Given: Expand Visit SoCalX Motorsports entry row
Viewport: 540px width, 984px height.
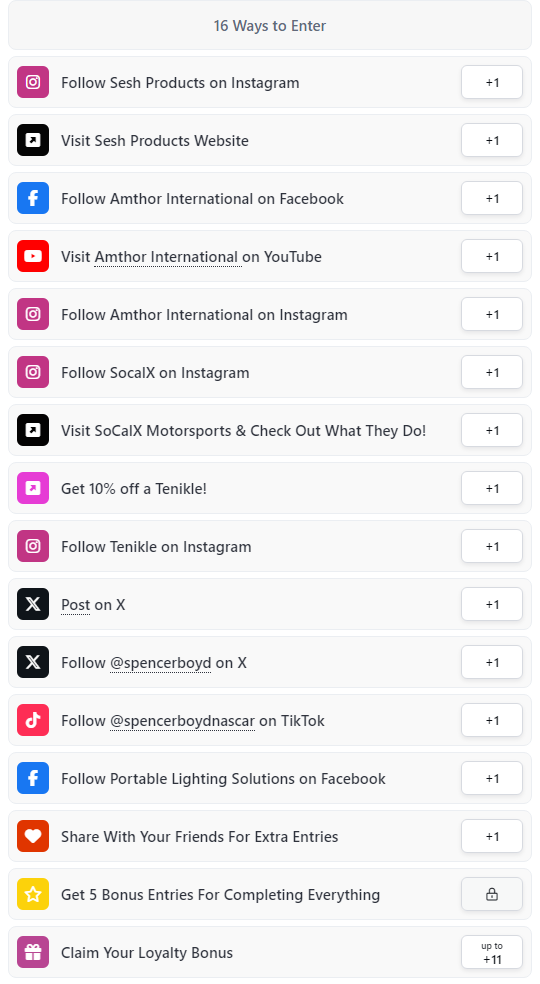Looking at the screenshot, I should [x=270, y=430].
